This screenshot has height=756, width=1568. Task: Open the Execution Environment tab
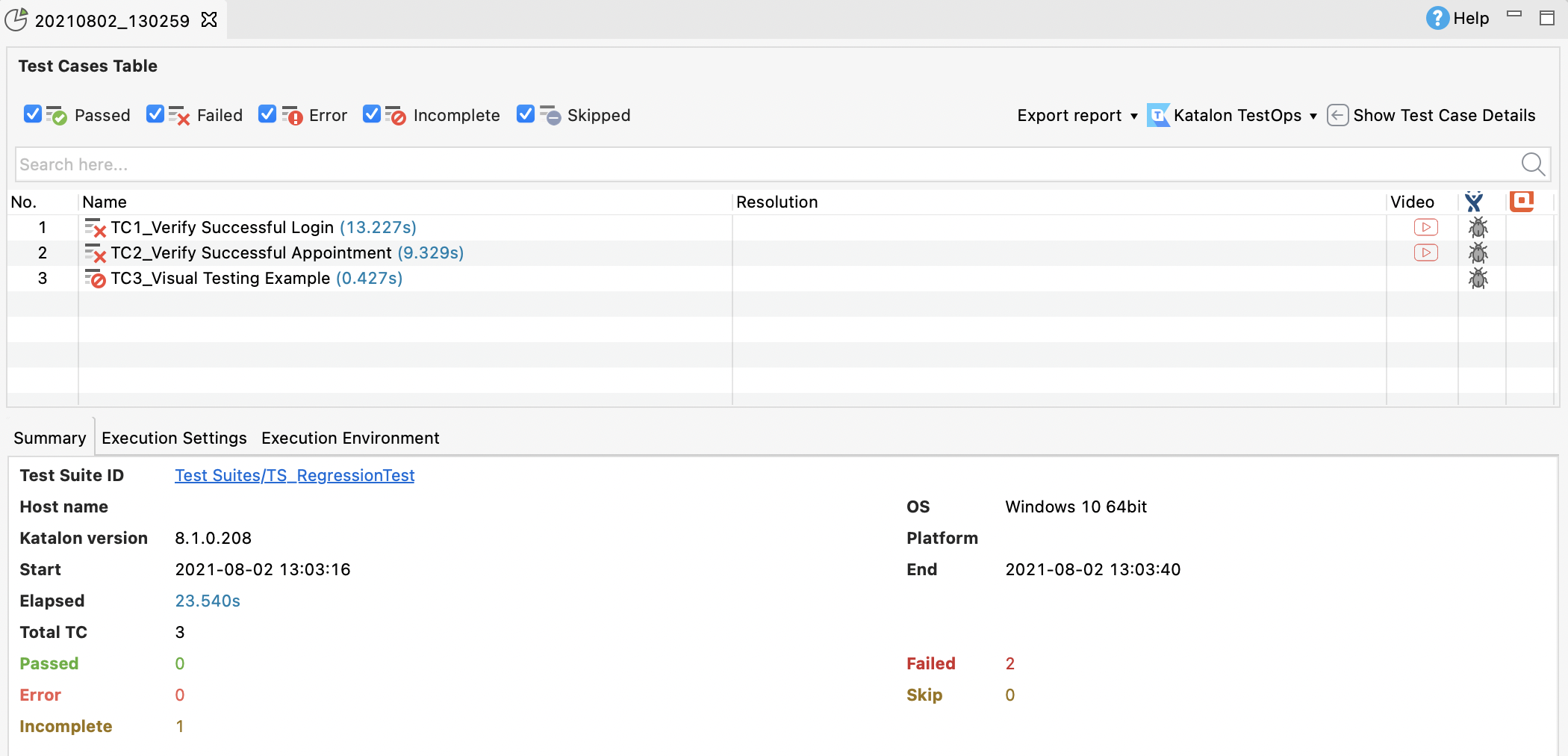click(x=349, y=438)
